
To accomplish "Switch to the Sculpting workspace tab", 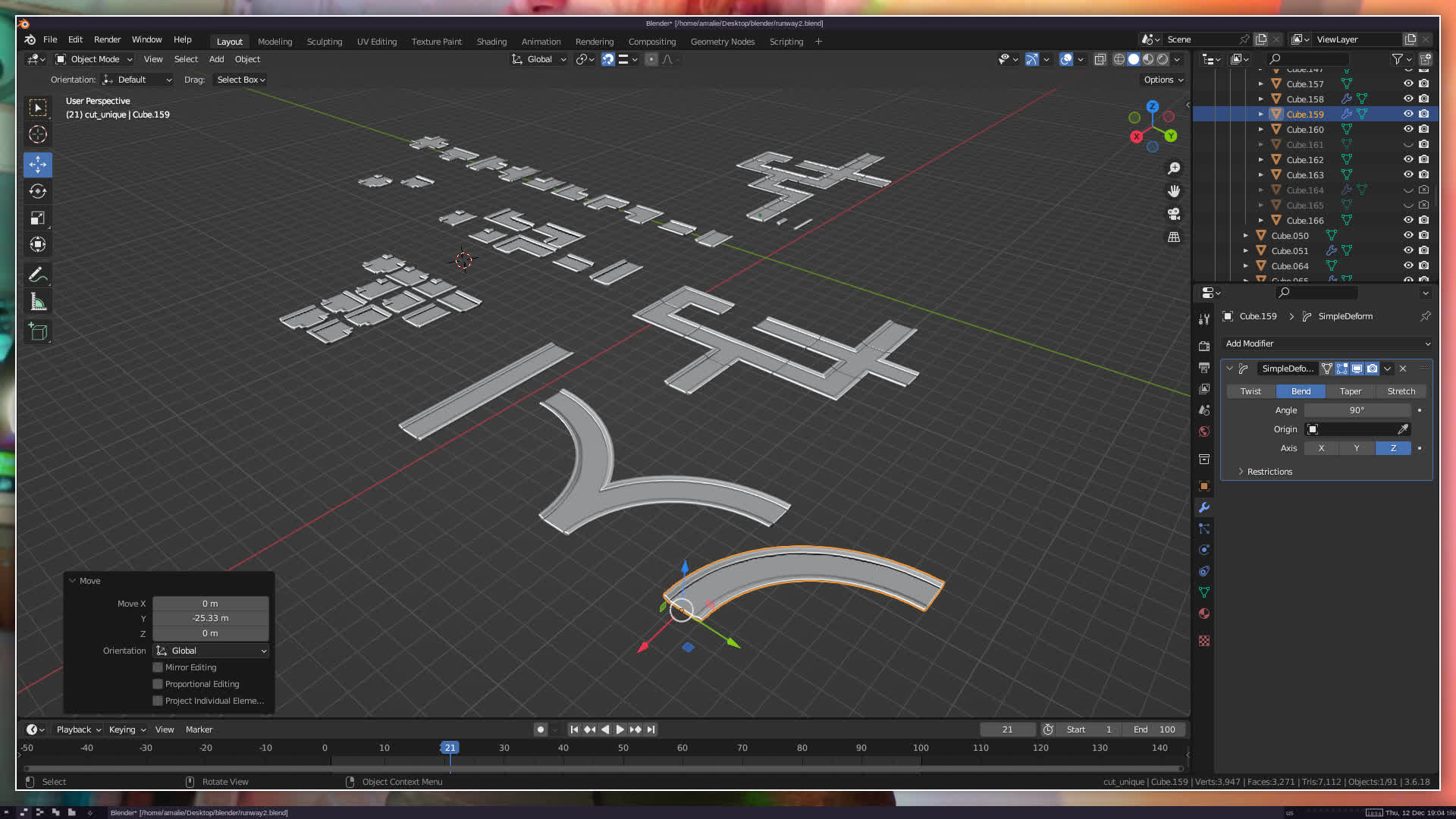I will (324, 42).
